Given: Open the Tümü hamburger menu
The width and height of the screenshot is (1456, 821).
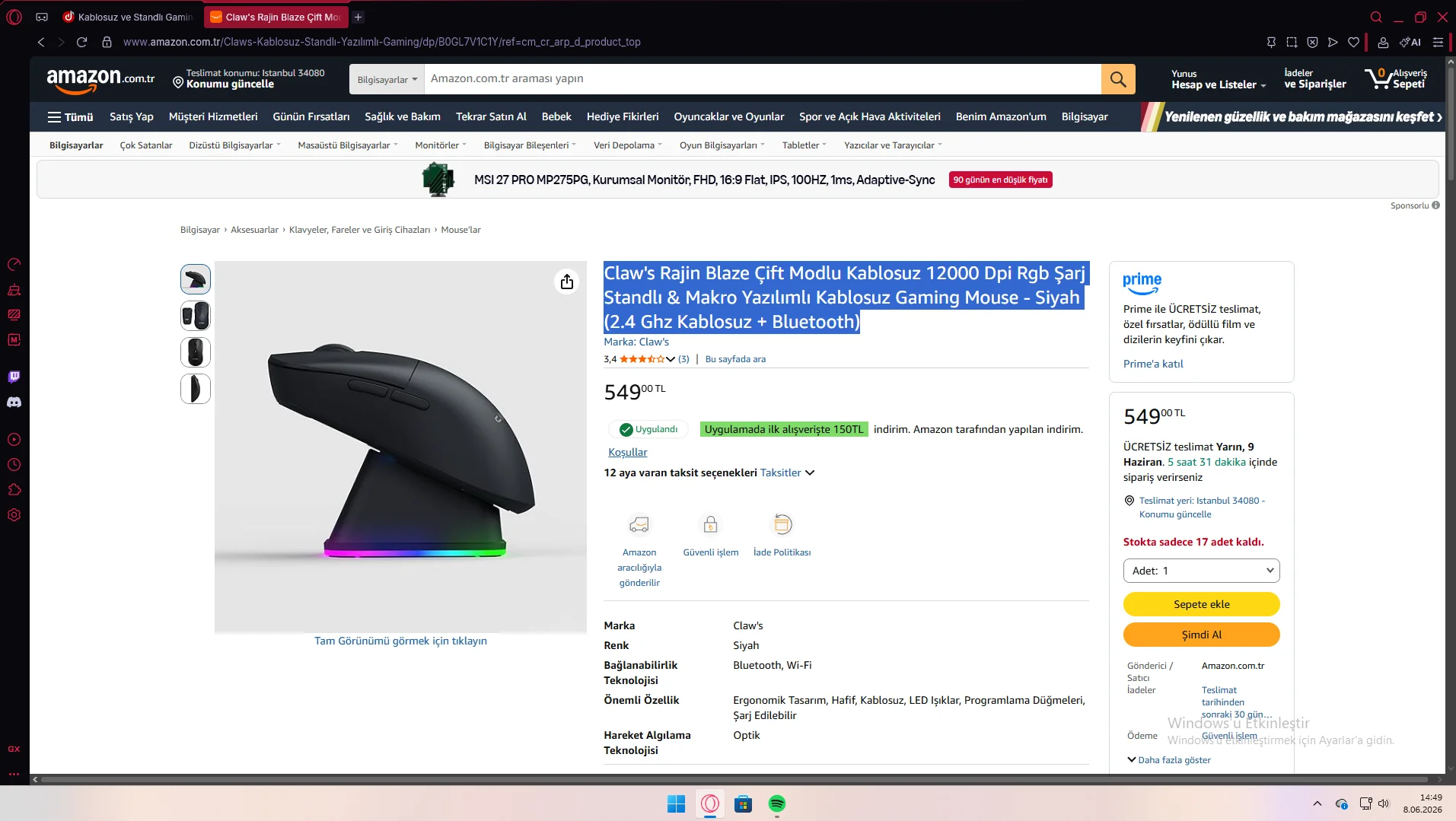Looking at the screenshot, I should [x=70, y=117].
